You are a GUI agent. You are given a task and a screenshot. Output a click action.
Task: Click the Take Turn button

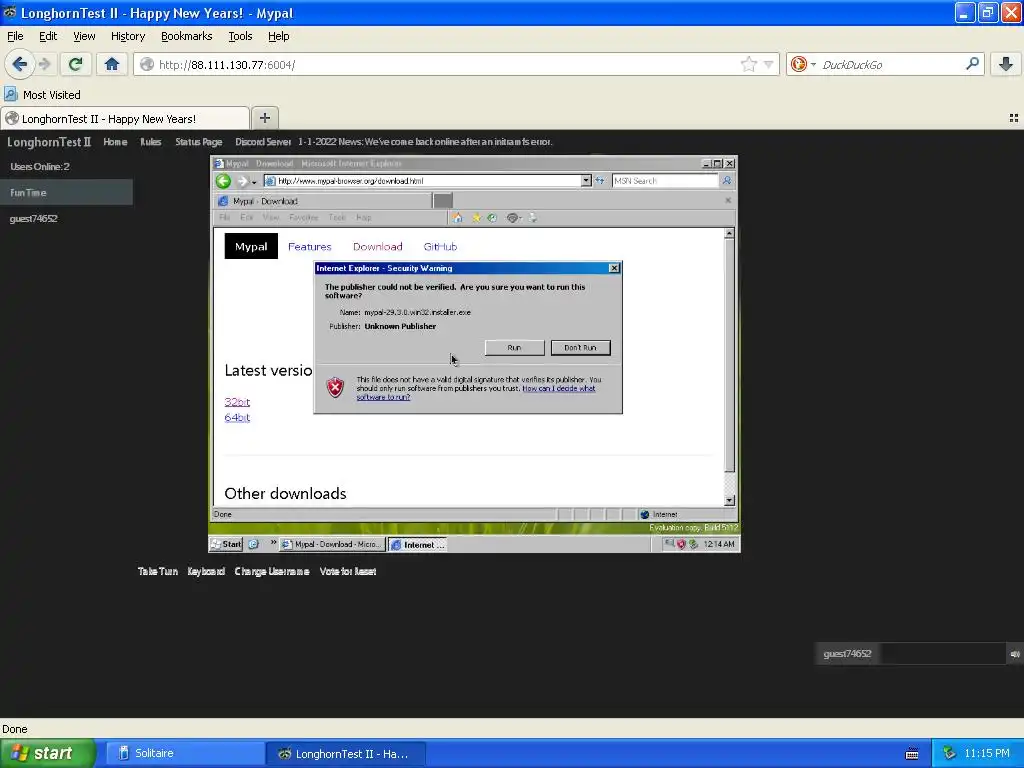[158, 571]
